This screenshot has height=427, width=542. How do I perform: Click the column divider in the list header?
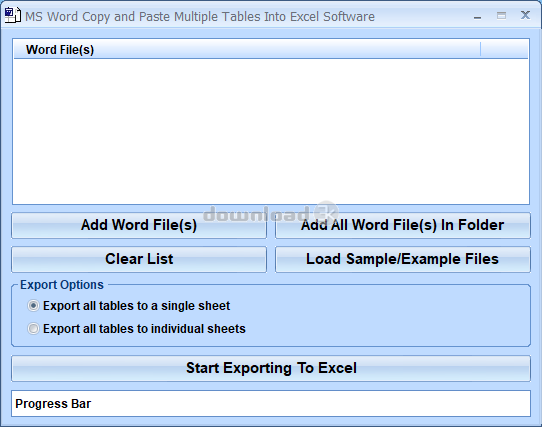(480, 49)
